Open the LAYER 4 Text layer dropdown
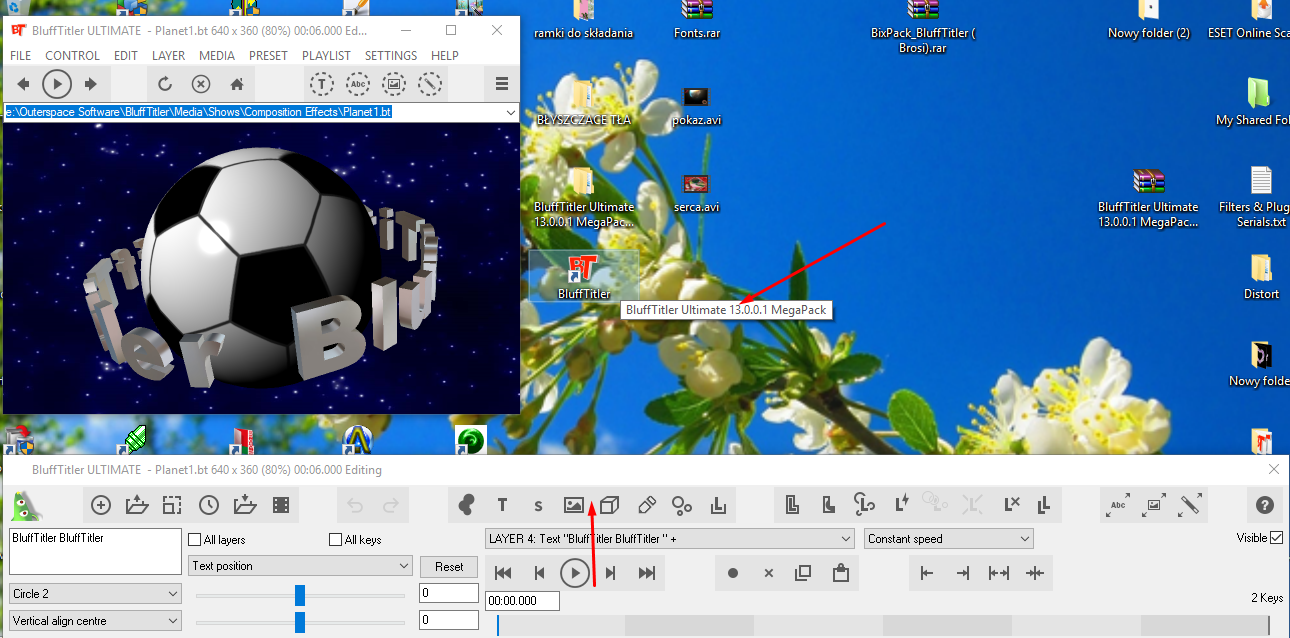 (x=669, y=539)
